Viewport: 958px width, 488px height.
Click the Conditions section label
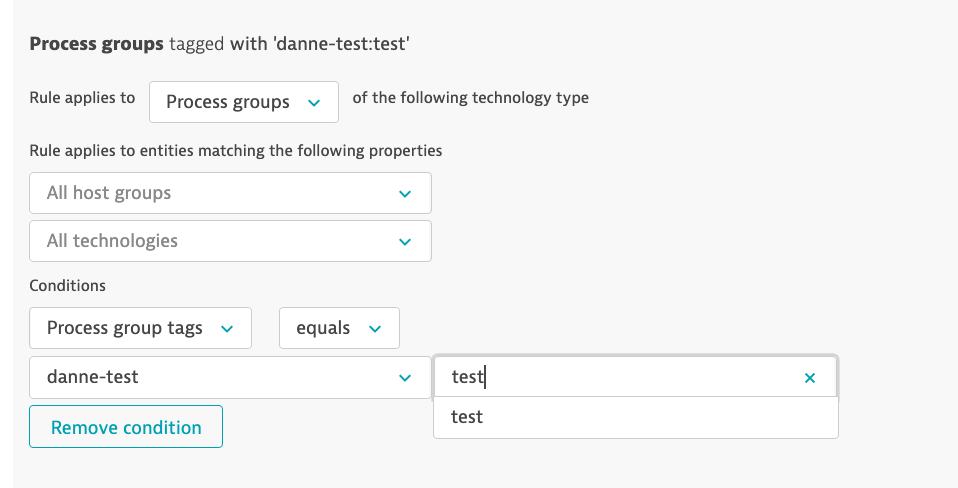[68, 285]
